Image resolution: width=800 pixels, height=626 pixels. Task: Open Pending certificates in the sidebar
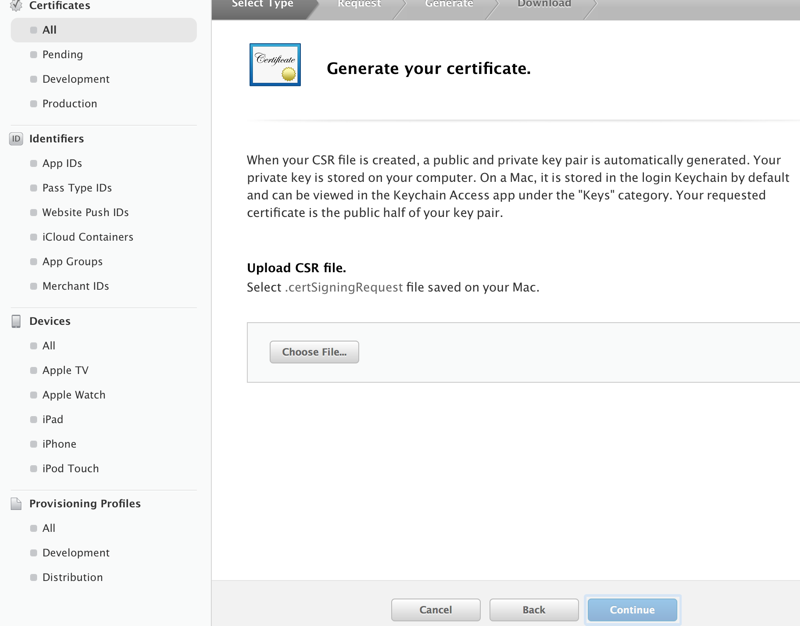(x=62, y=55)
